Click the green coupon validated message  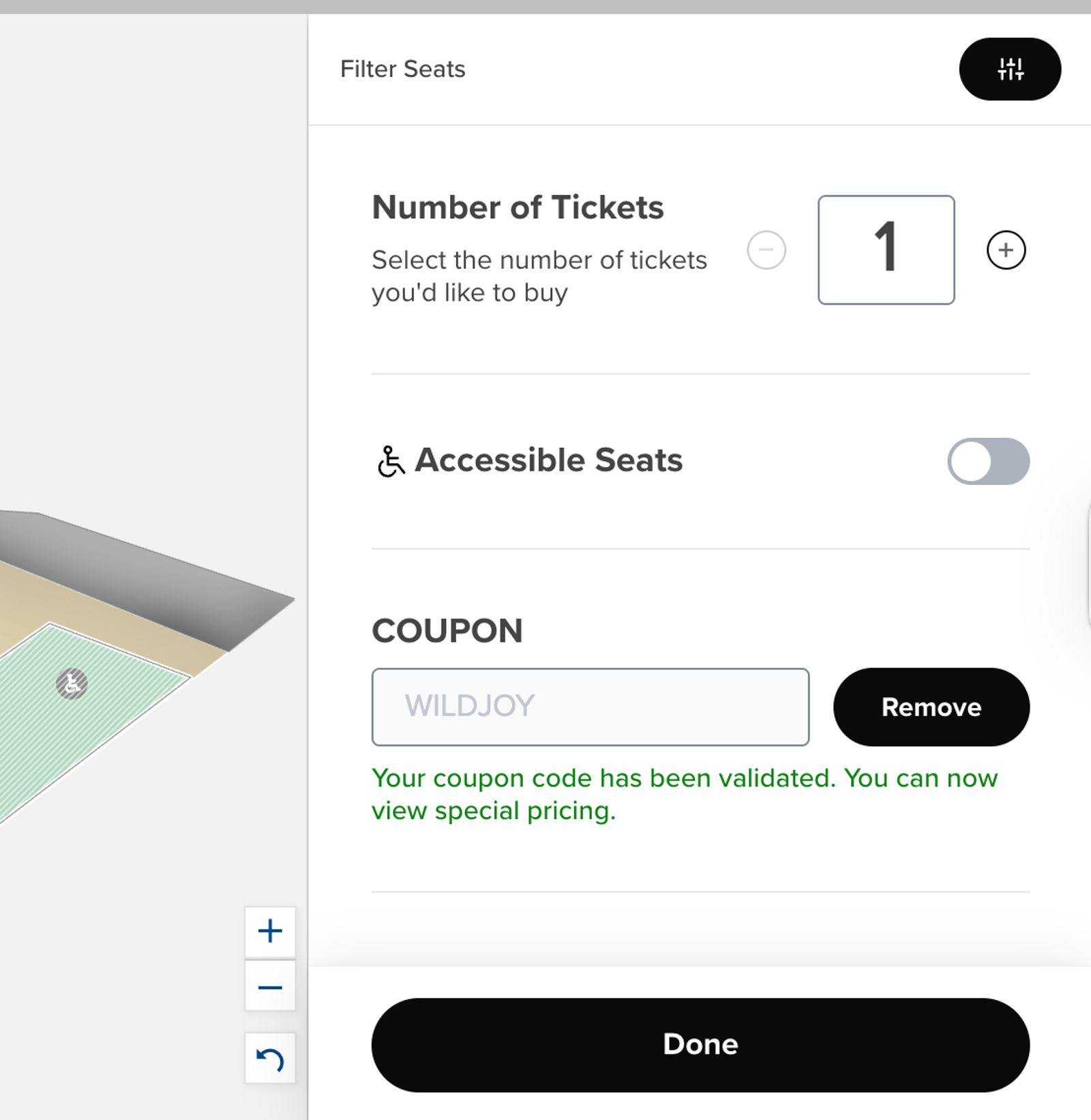[684, 794]
